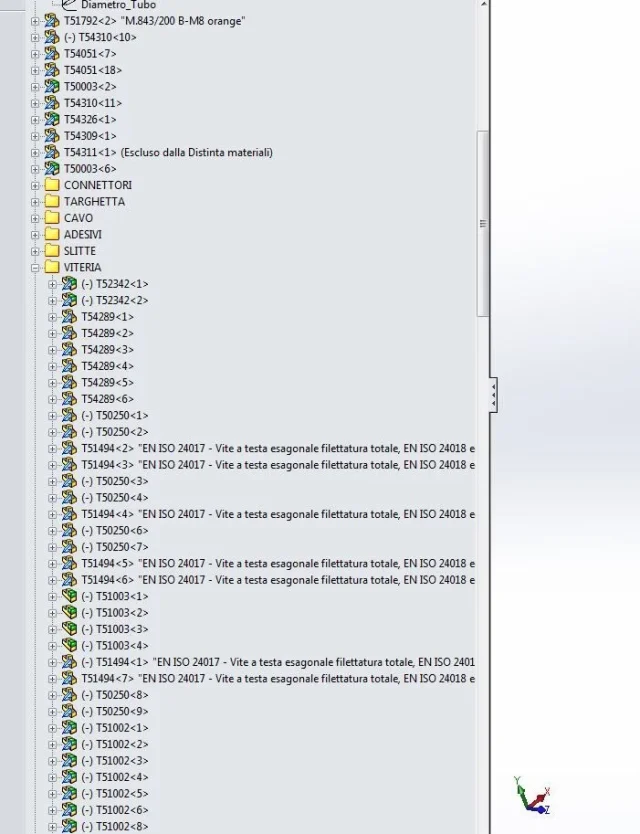Select the T51003<4> part icon
The image size is (640, 834).
click(x=69, y=646)
